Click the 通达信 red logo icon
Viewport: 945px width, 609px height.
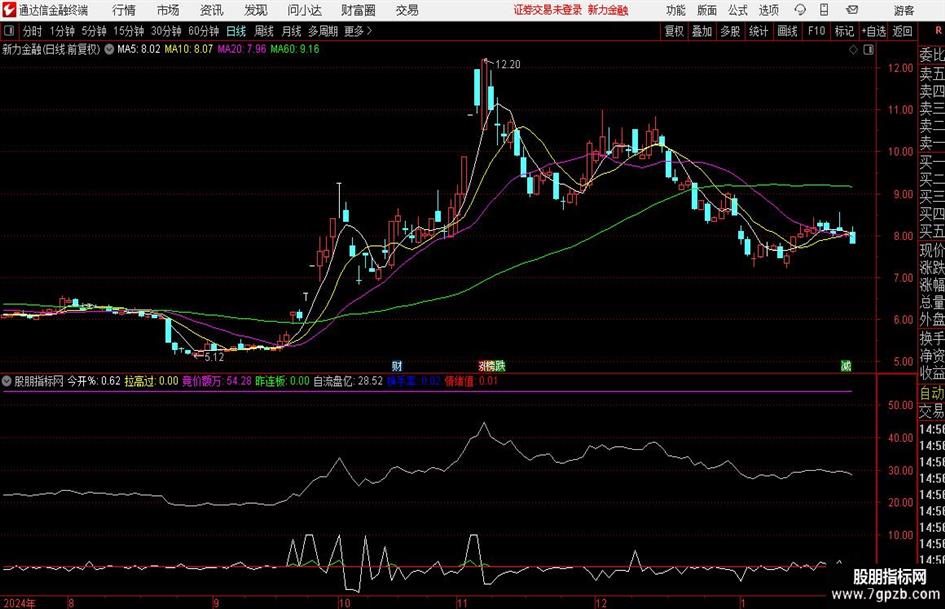point(8,10)
